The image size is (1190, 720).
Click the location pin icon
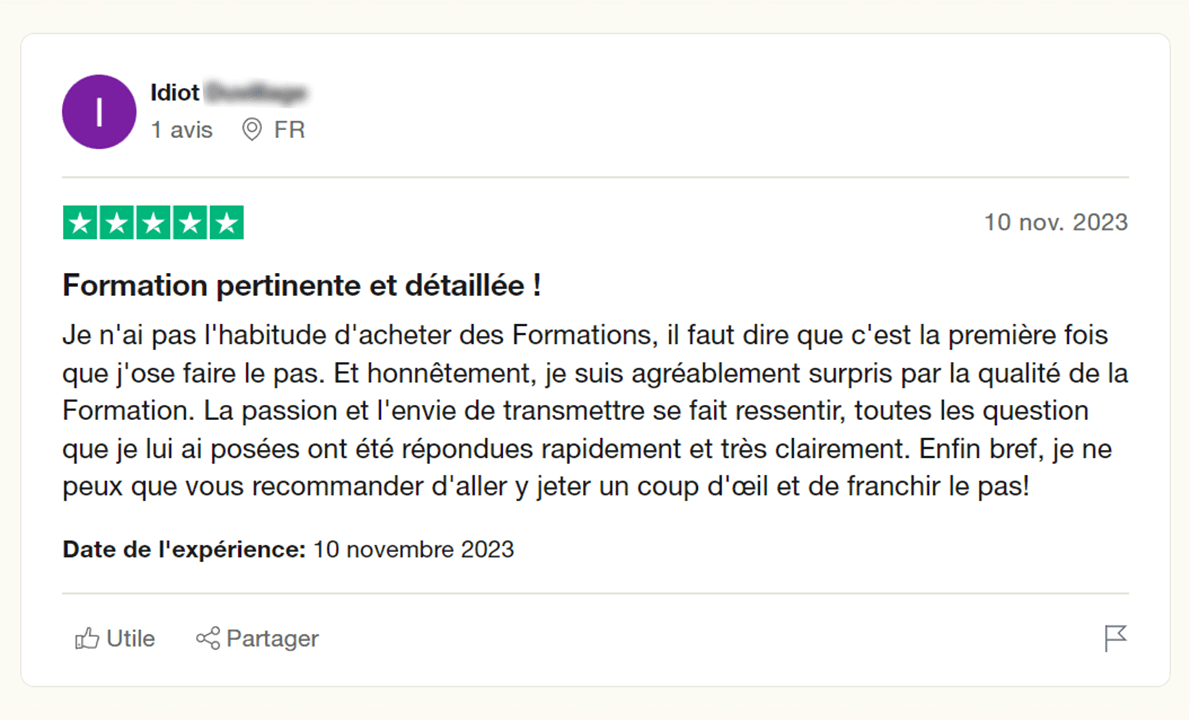coord(252,130)
